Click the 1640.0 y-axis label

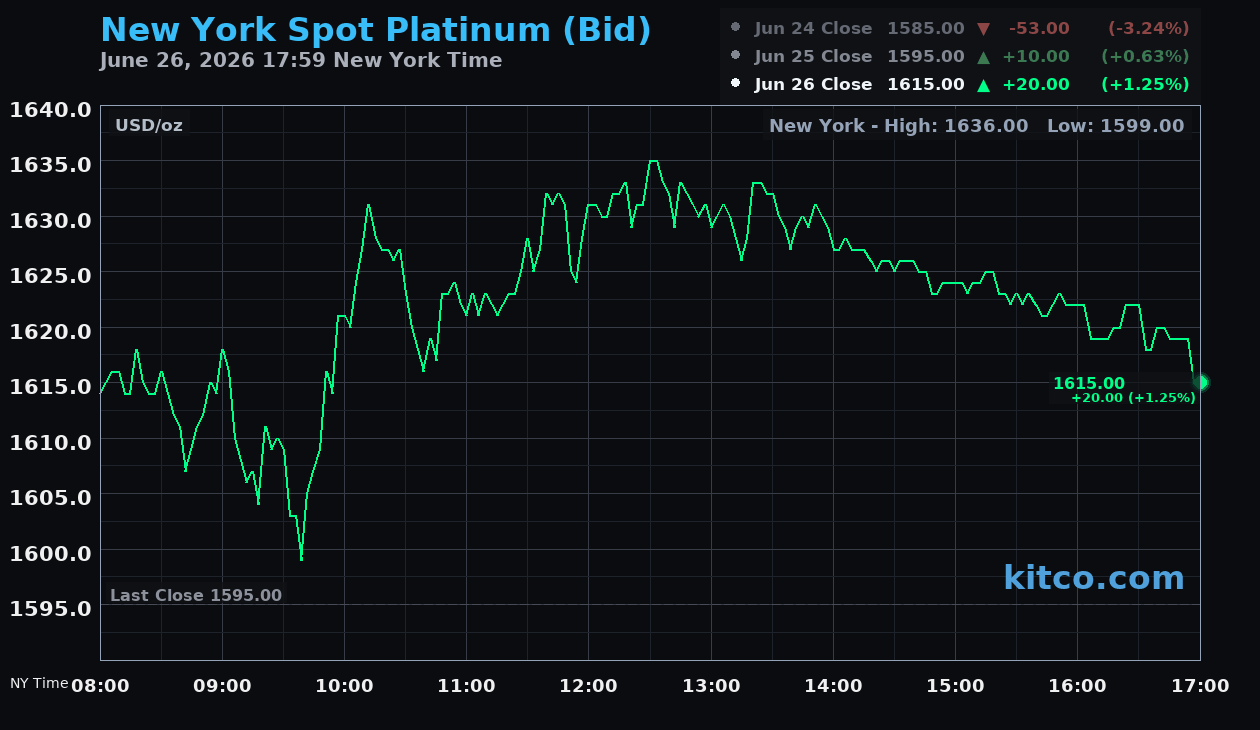coord(50,109)
